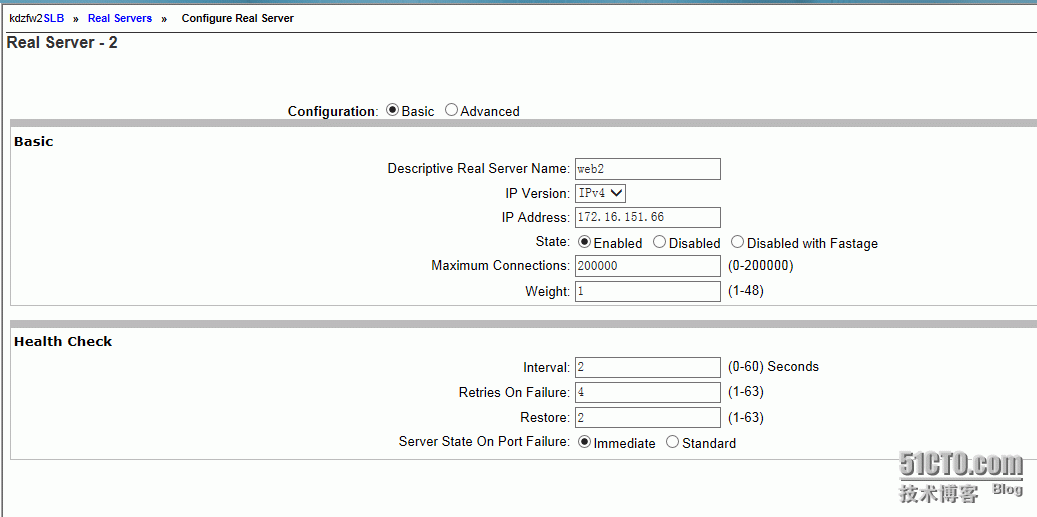1037x517 pixels.
Task: Click the Server State On Port Failure label
Action: (484, 442)
